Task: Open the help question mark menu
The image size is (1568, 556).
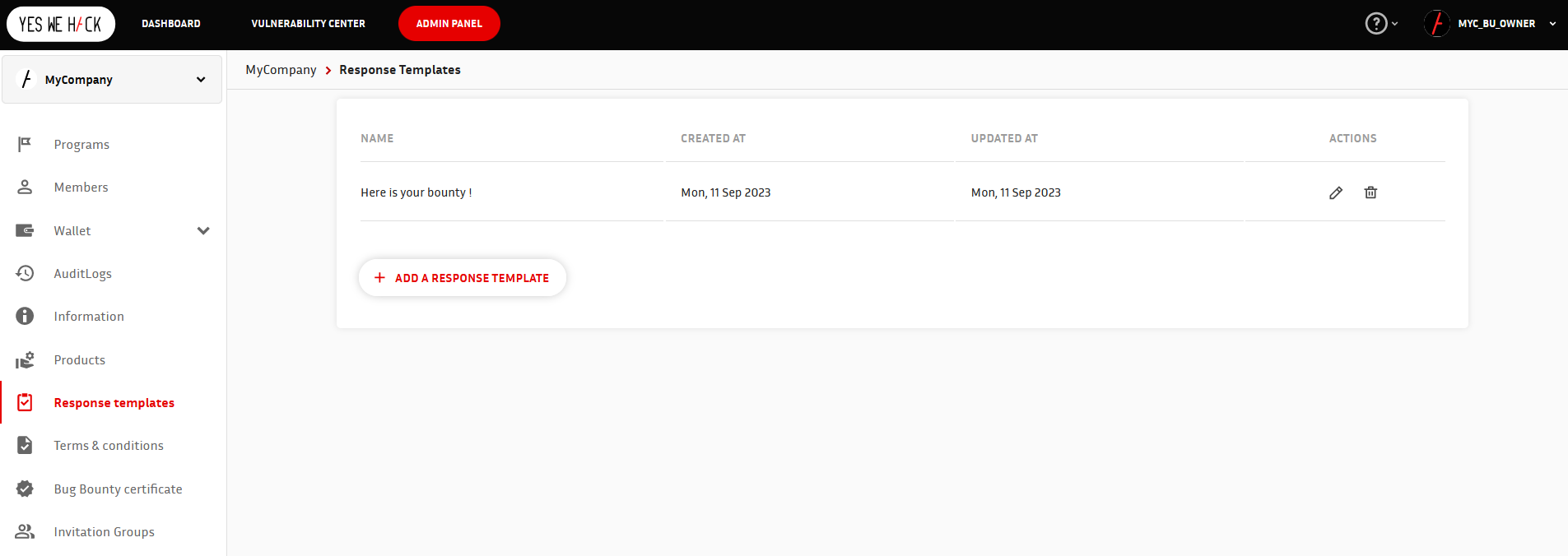Action: coord(1376,23)
